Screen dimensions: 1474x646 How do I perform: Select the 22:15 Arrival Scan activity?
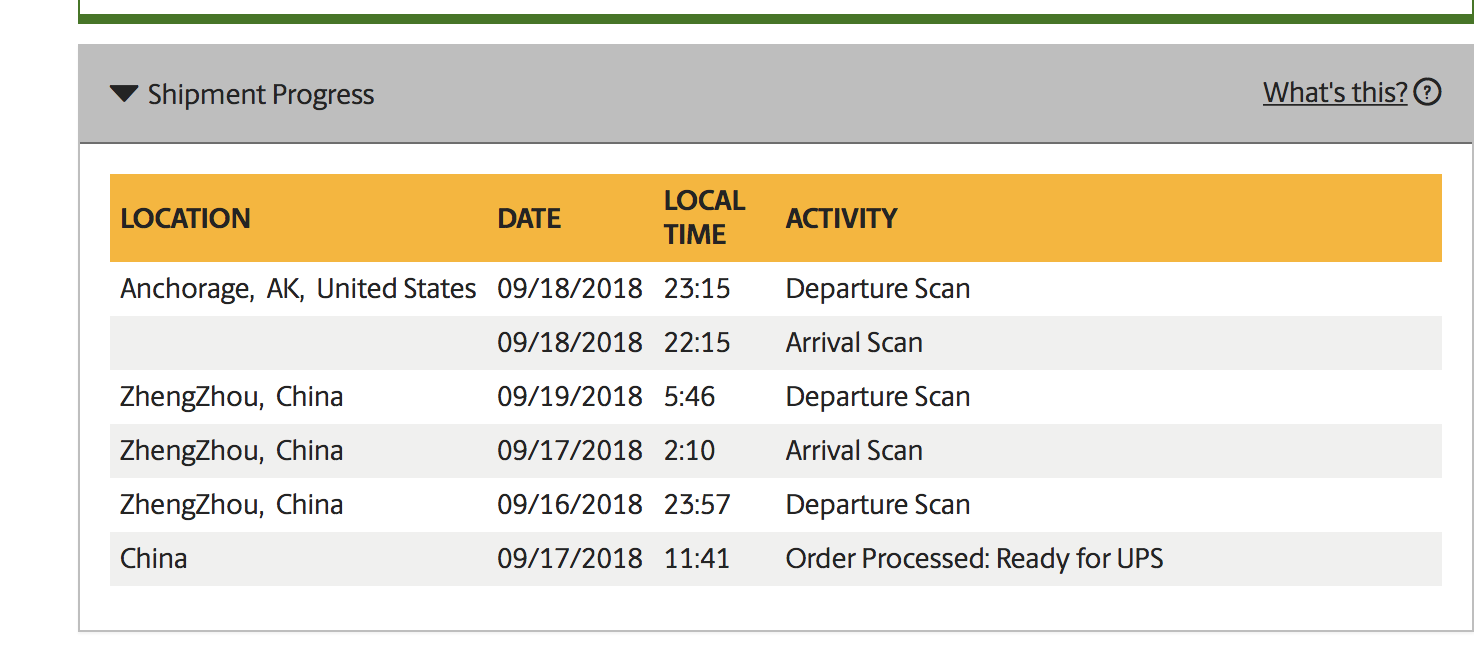tap(854, 343)
